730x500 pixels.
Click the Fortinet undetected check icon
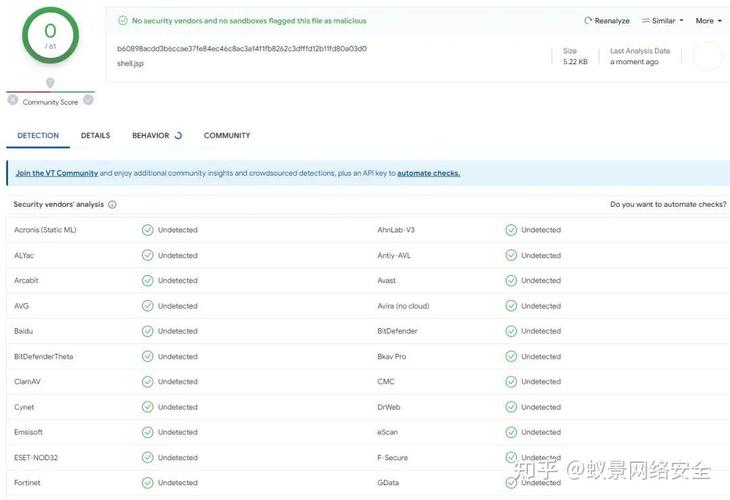(148, 483)
